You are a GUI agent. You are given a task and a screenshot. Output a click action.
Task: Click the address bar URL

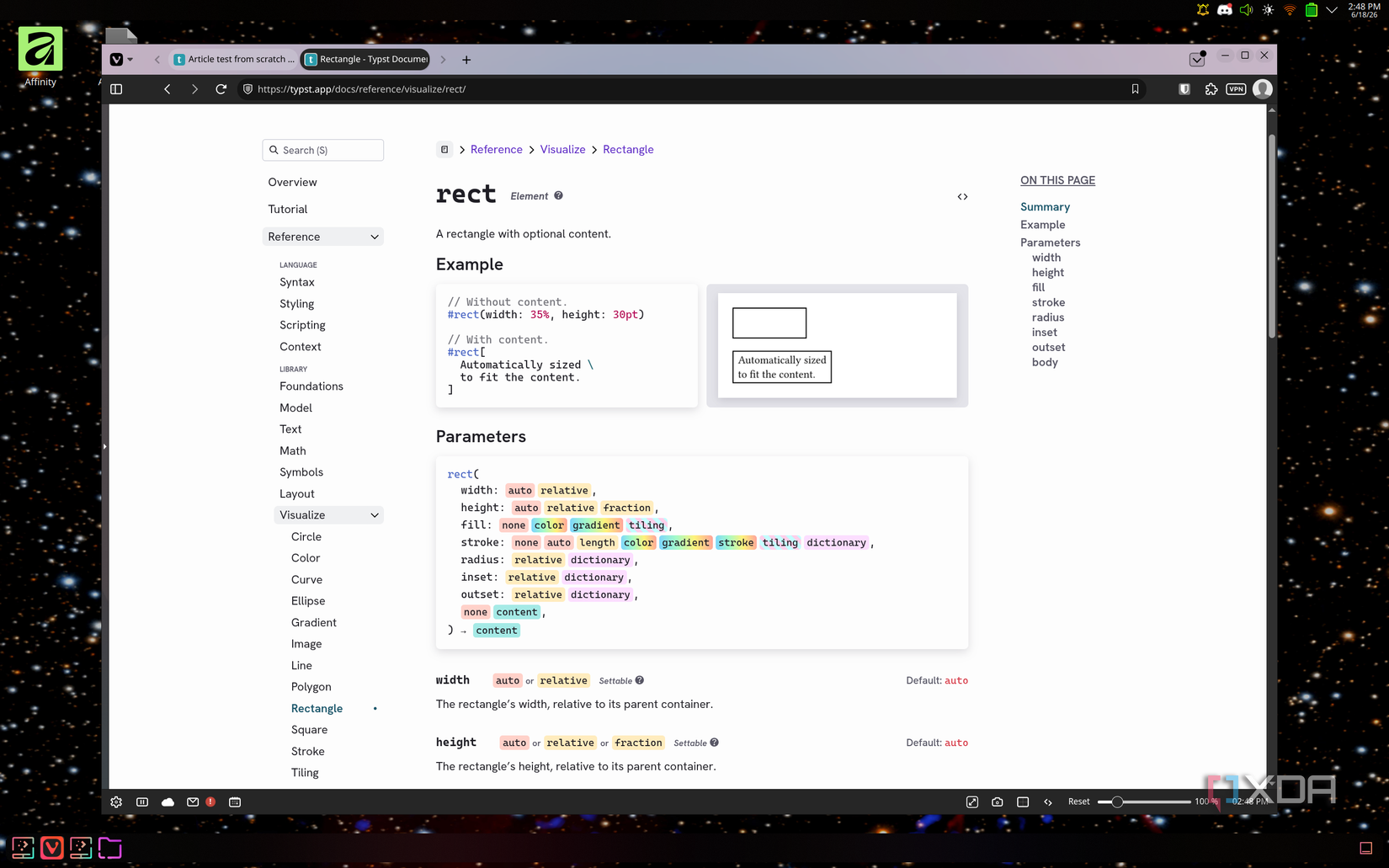[361, 89]
